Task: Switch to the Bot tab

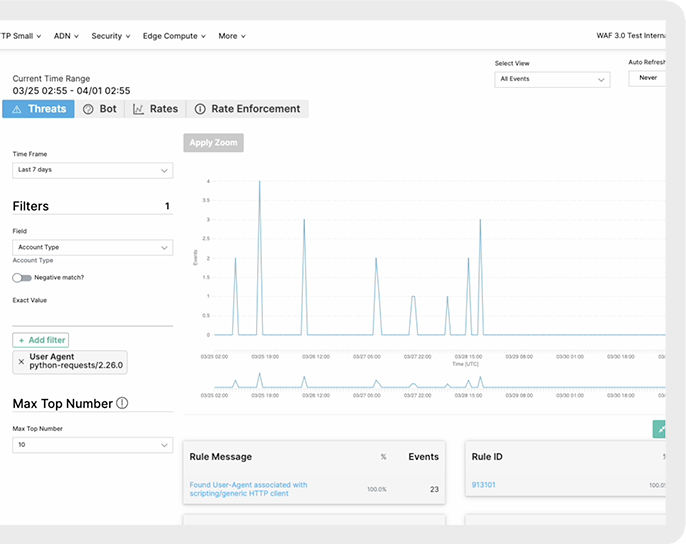Action: (x=100, y=109)
